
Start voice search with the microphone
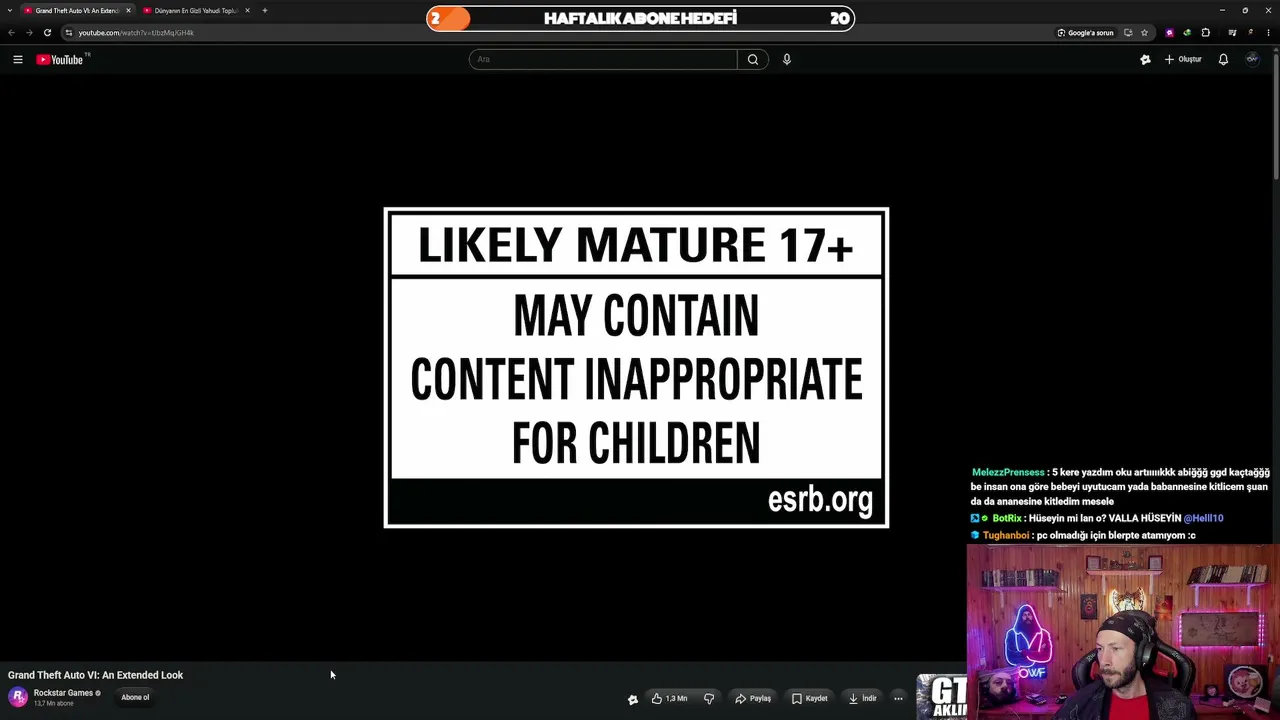(787, 59)
